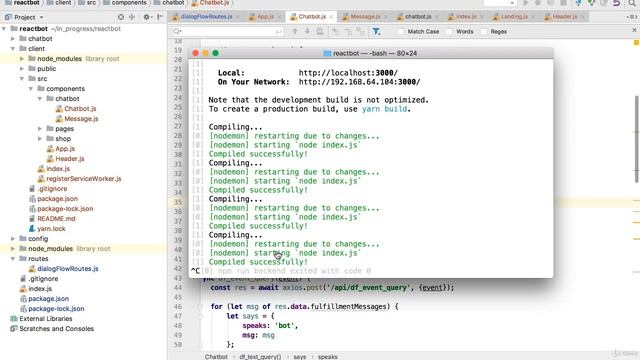Select External Libraries node
640x360 pixels.
pyautogui.click(x=46, y=319)
